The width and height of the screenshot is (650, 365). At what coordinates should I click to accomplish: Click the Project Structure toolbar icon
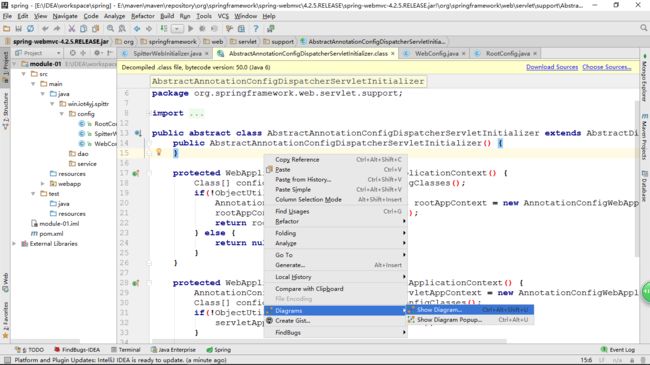point(241,29)
